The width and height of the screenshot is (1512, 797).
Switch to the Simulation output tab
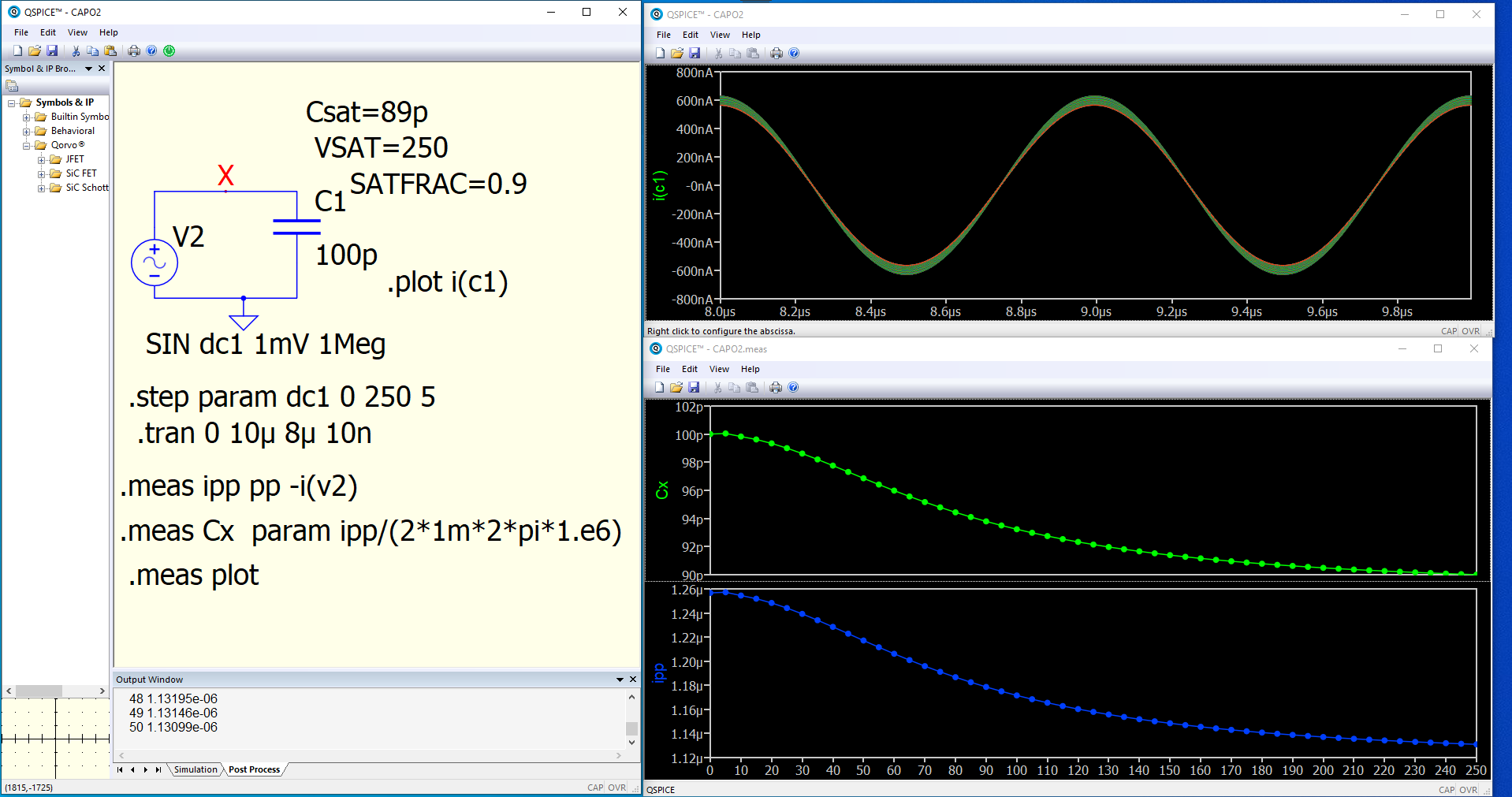(x=196, y=769)
